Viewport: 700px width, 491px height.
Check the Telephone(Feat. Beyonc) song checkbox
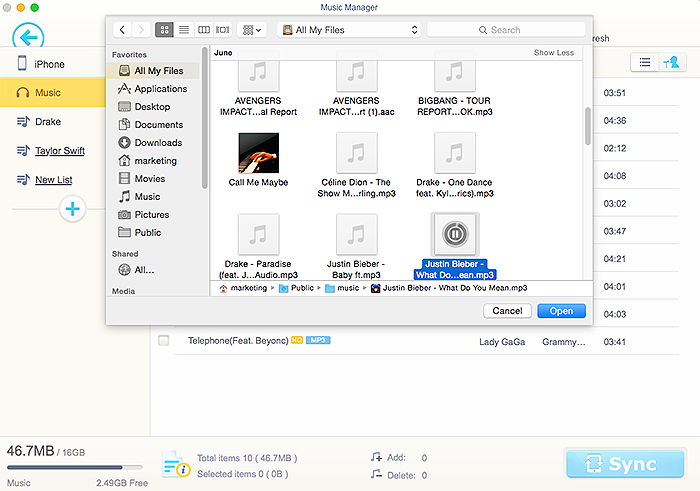coord(164,341)
